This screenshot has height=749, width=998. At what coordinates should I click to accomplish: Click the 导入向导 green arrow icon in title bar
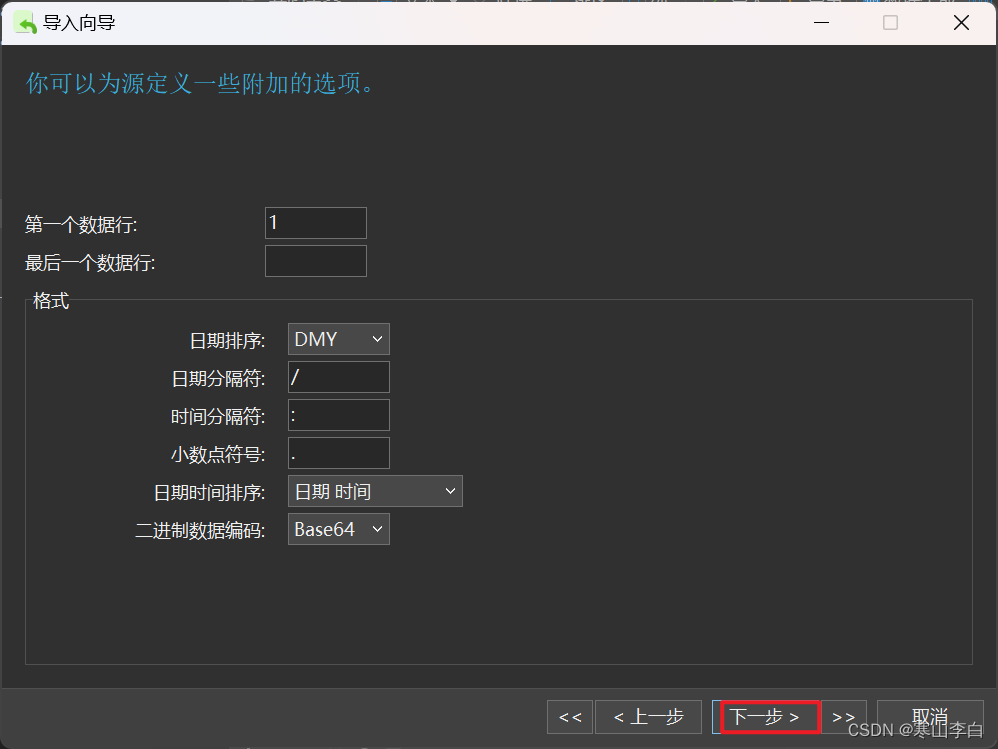[x=25, y=22]
